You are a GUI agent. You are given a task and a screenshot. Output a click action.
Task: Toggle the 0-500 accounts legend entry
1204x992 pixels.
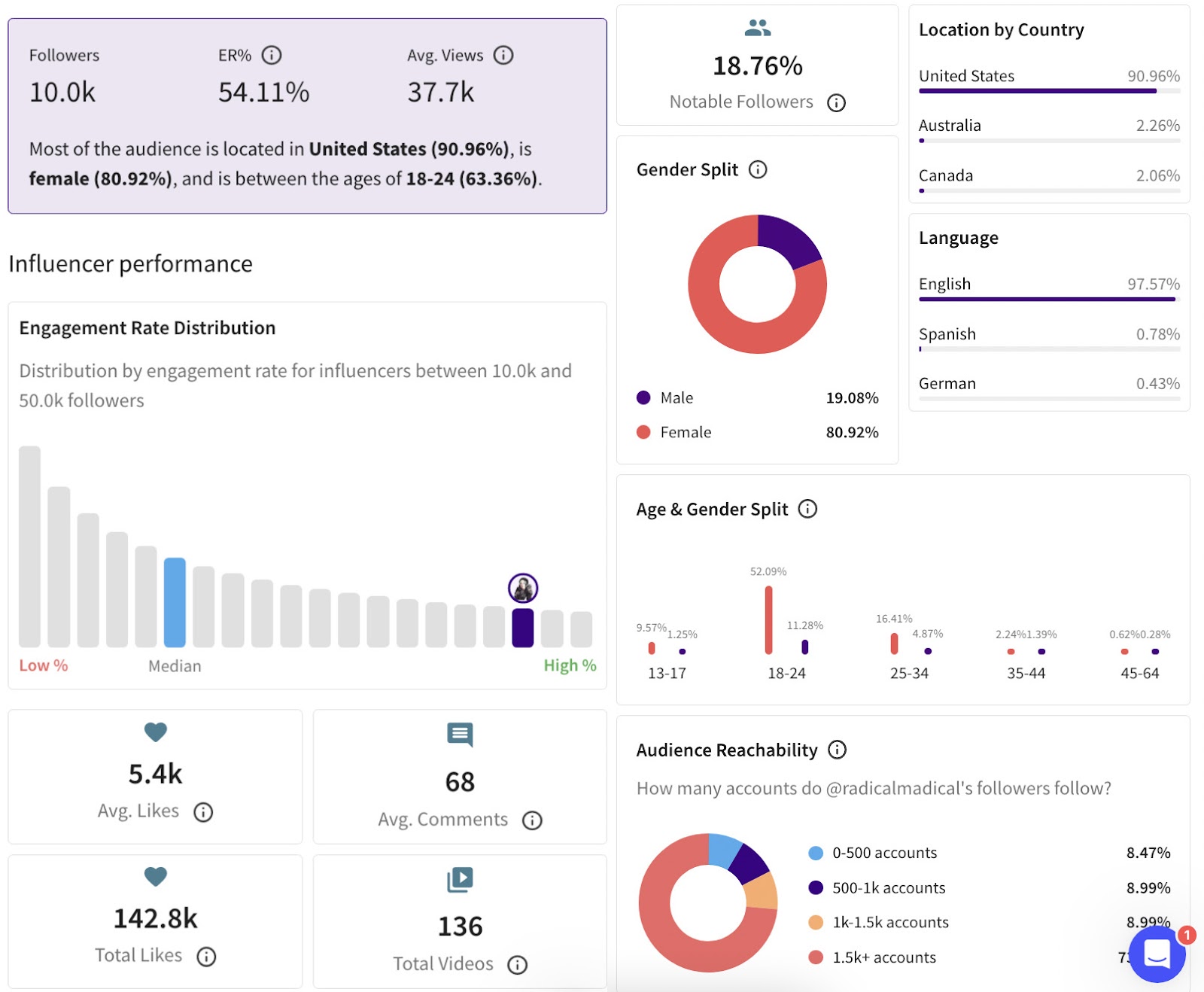[x=883, y=853]
